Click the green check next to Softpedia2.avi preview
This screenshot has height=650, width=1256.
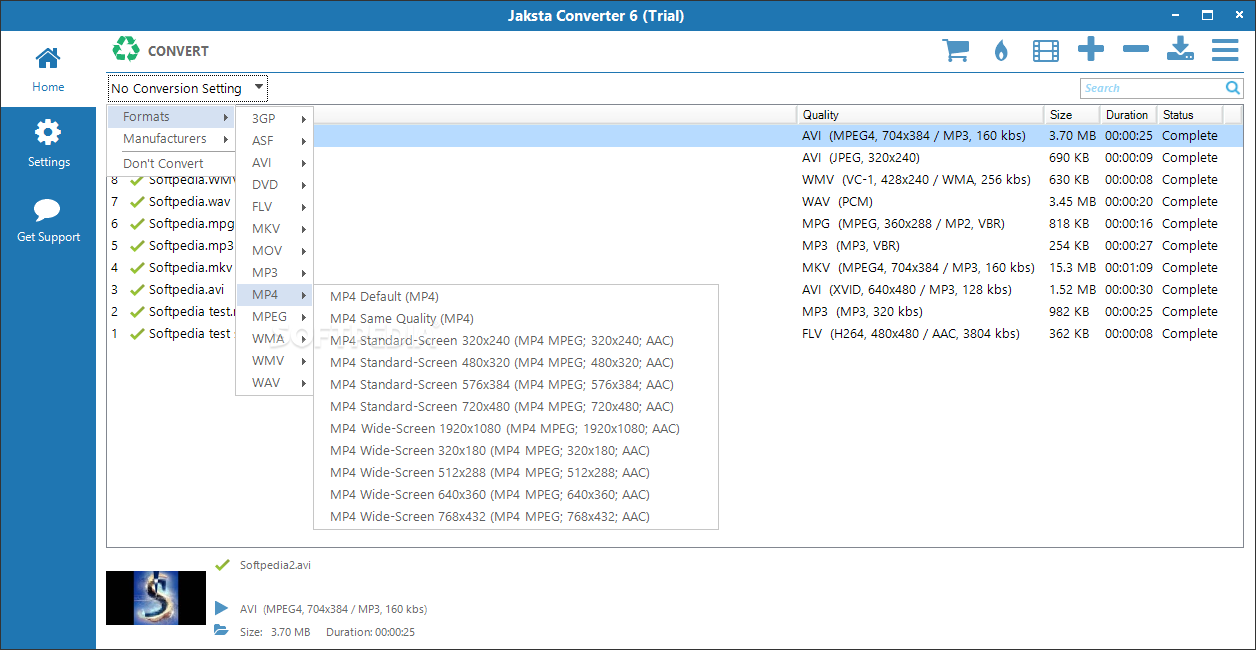click(x=222, y=564)
